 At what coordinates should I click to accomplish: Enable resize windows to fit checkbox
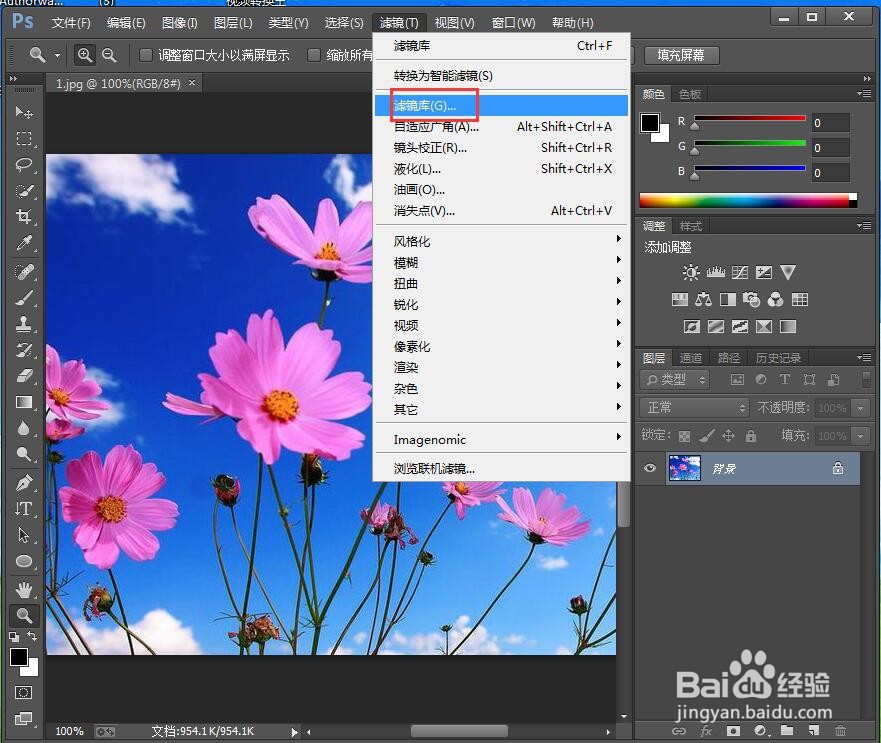[x=146, y=55]
